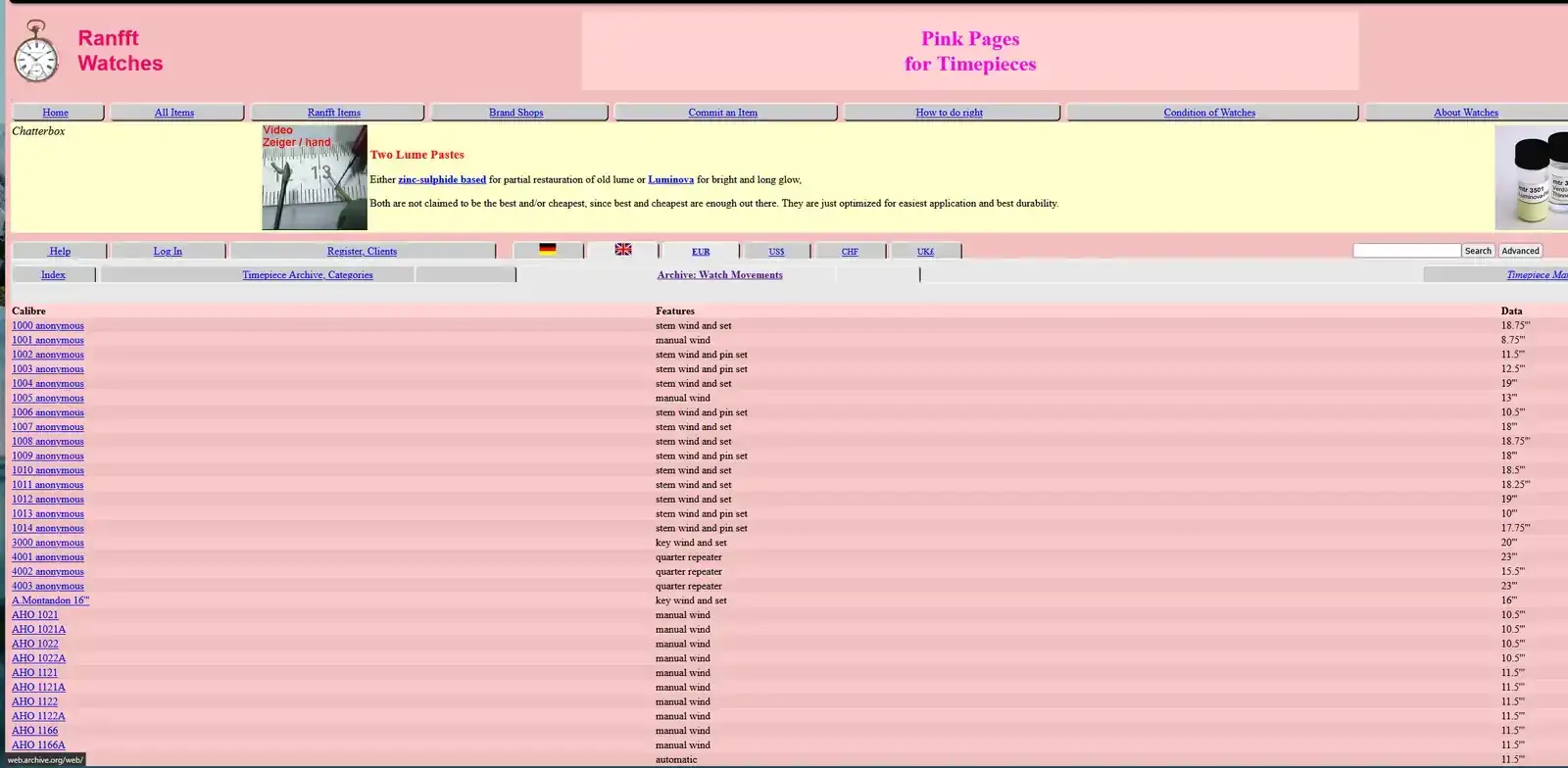The image size is (1568, 768).
Task: Open the All Items menu
Action: [174, 113]
